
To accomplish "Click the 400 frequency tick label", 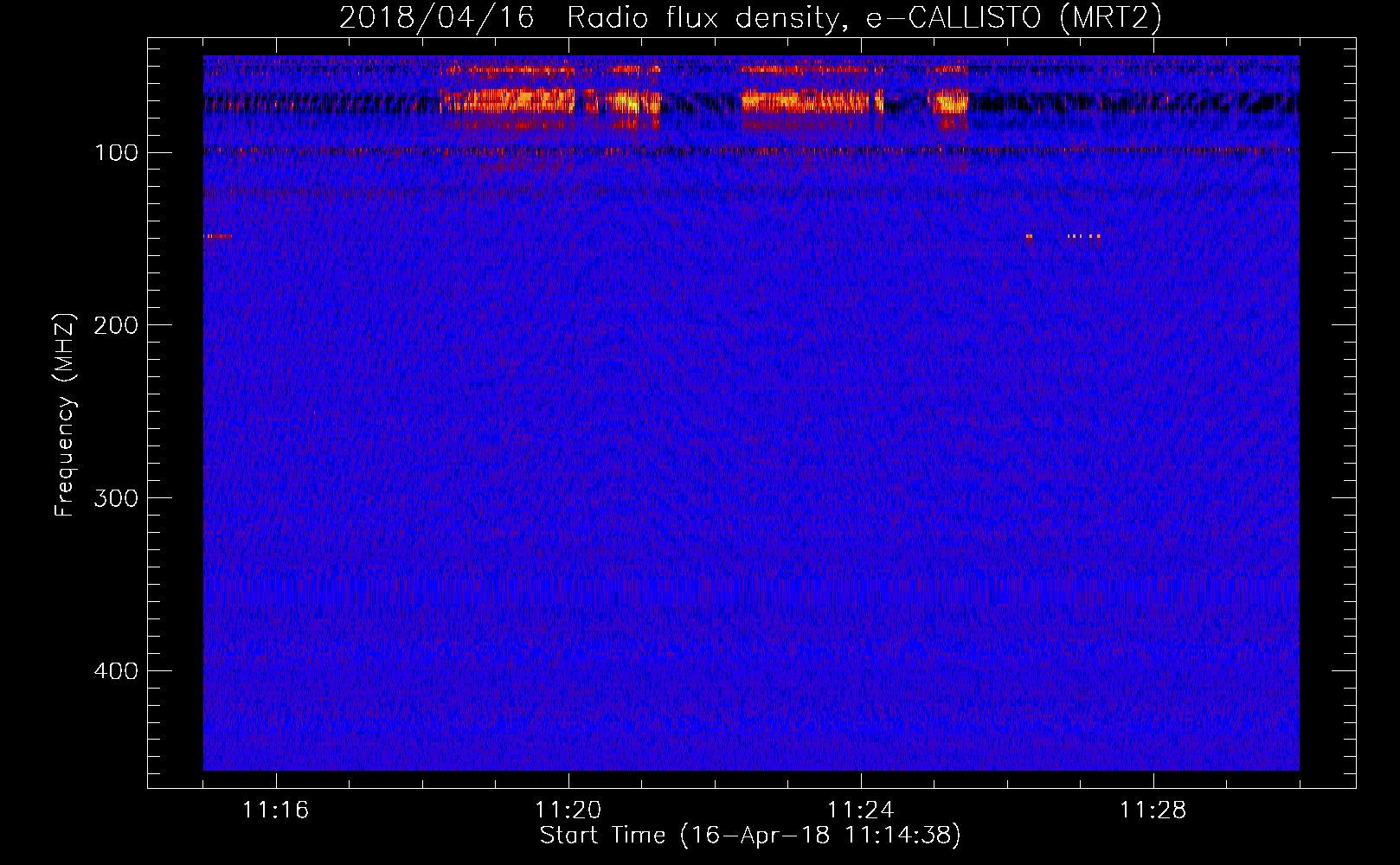I will pyautogui.click(x=116, y=672).
